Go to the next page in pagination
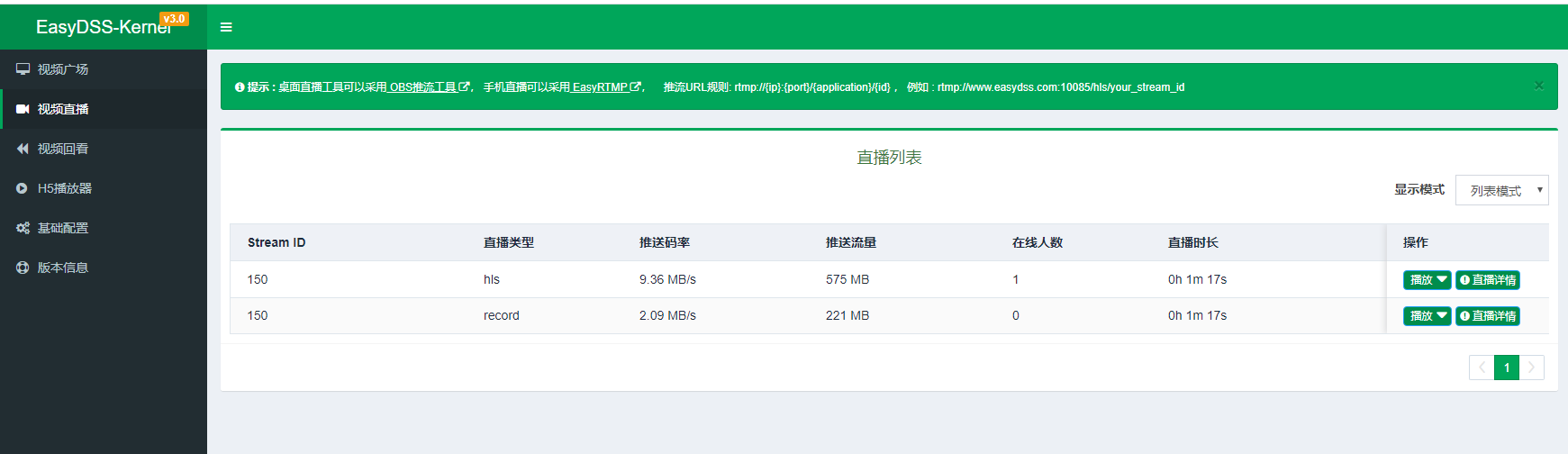The image size is (1568, 454). [x=1532, y=368]
